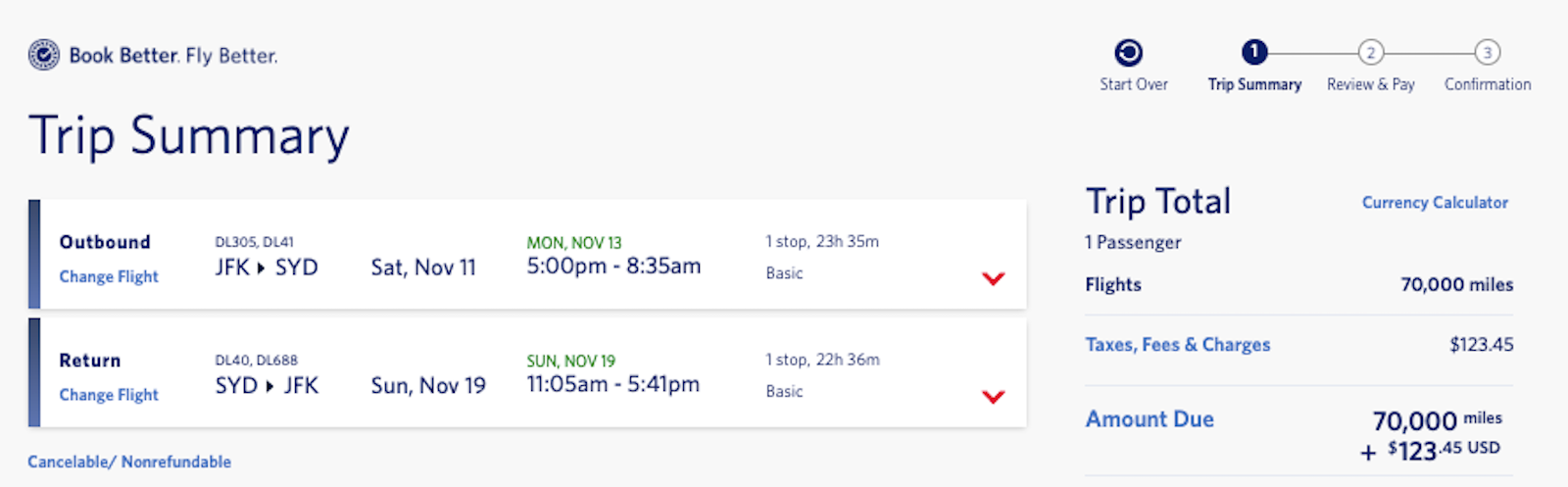Open Taxes, Fees & Charges breakdown

coord(1177,344)
